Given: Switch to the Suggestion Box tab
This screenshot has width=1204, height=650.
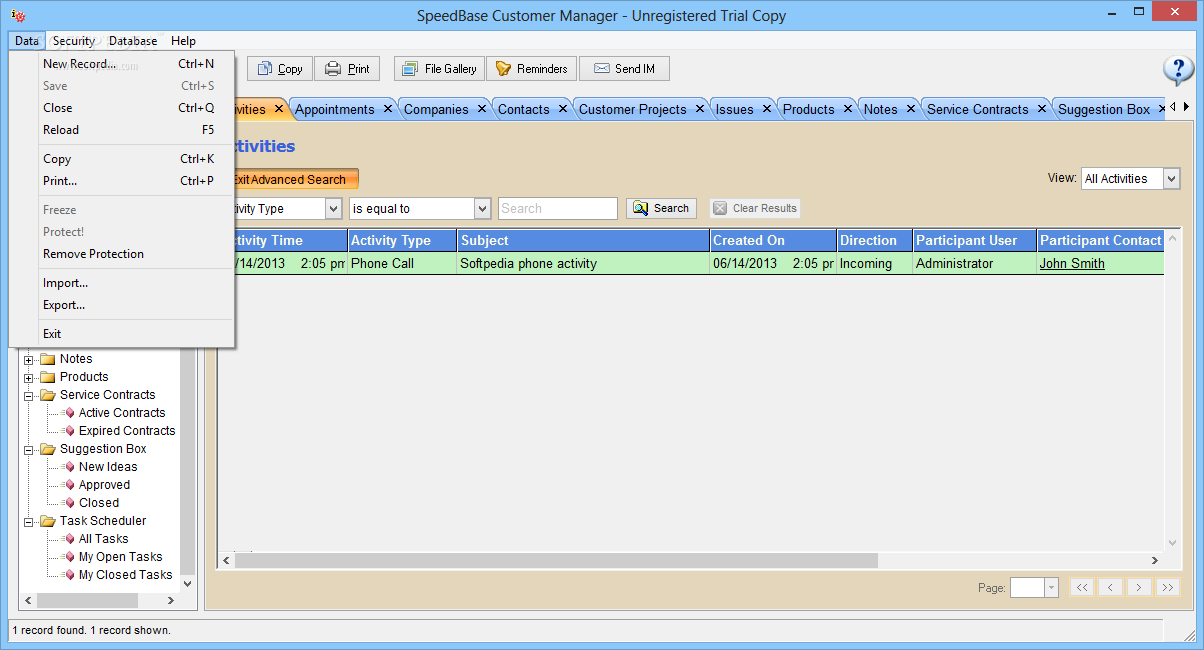Looking at the screenshot, I should click(1104, 110).
